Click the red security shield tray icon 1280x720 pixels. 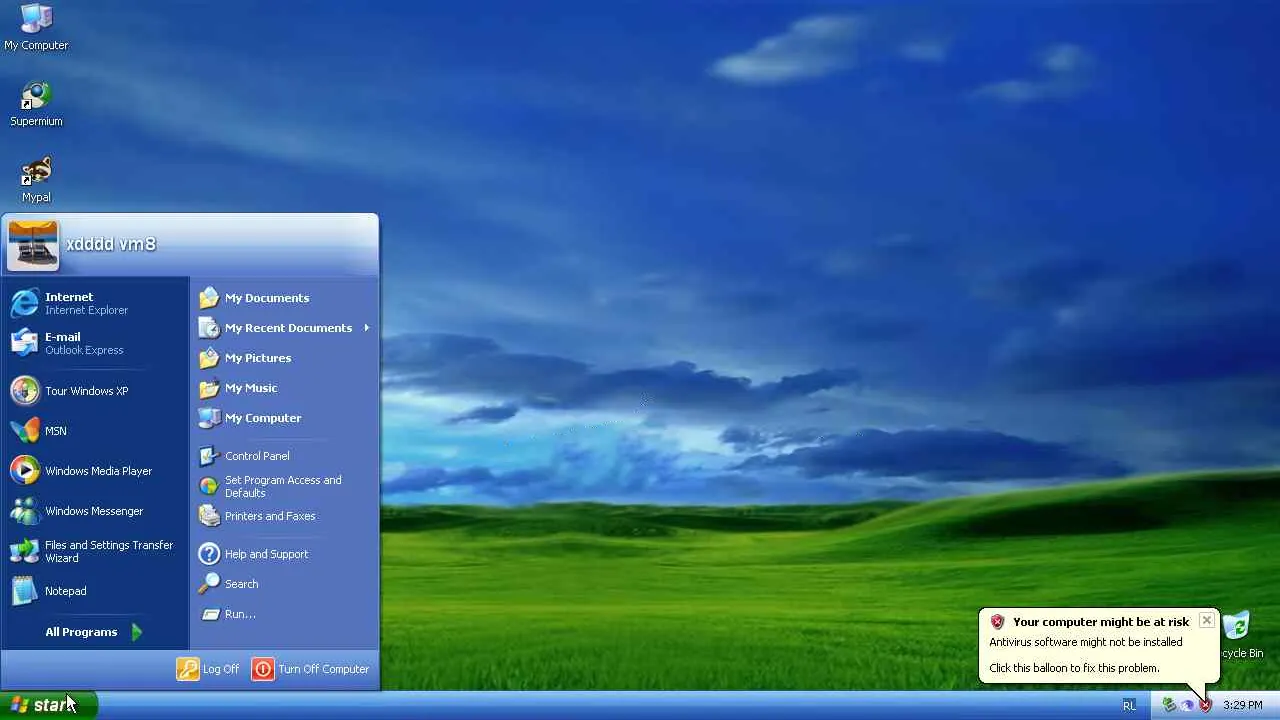tap(1205, 705)
